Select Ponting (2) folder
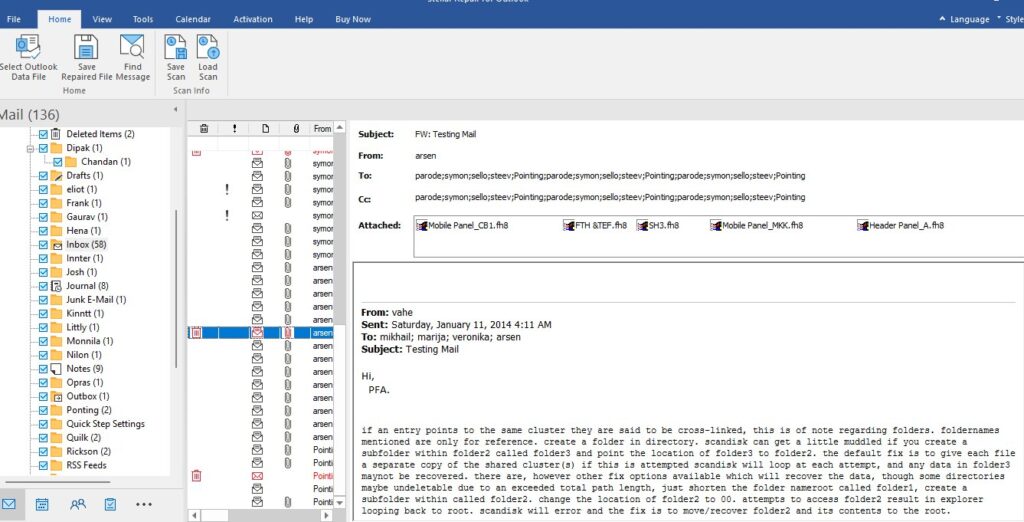This screenshot has height=522, width=1024. click(x=89, y=410)
